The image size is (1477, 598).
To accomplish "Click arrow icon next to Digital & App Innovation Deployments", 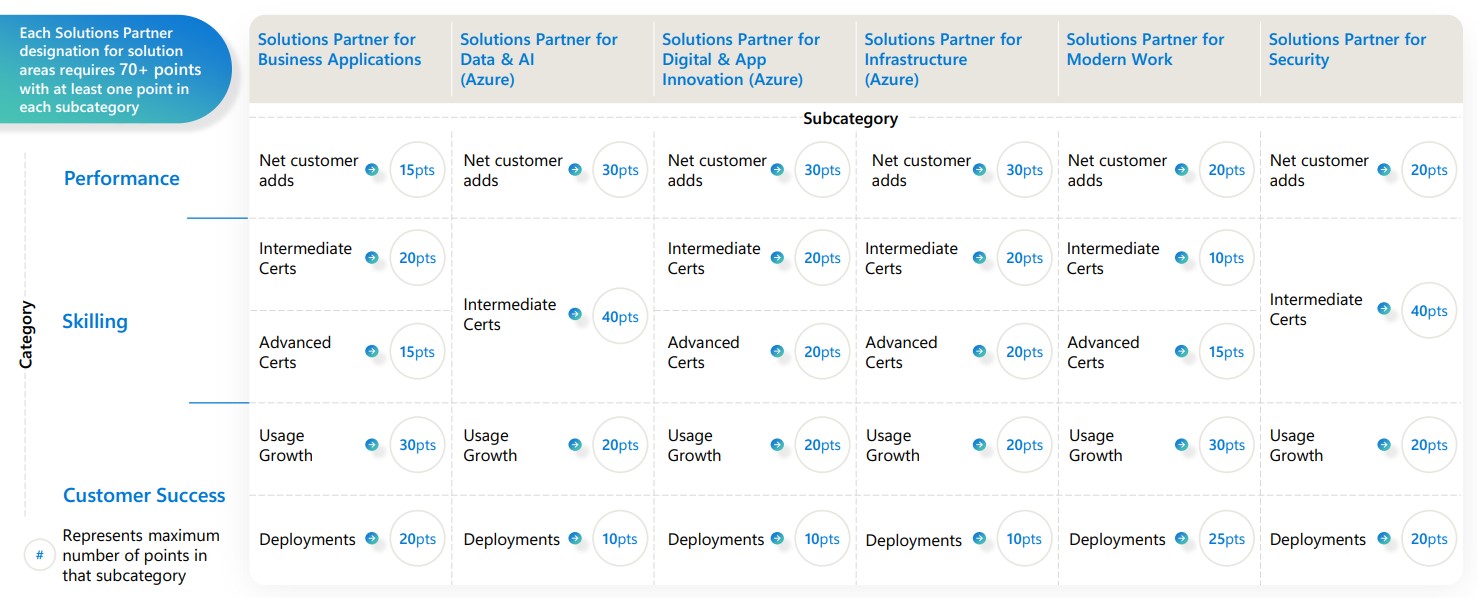I will [x=778, y=538].
